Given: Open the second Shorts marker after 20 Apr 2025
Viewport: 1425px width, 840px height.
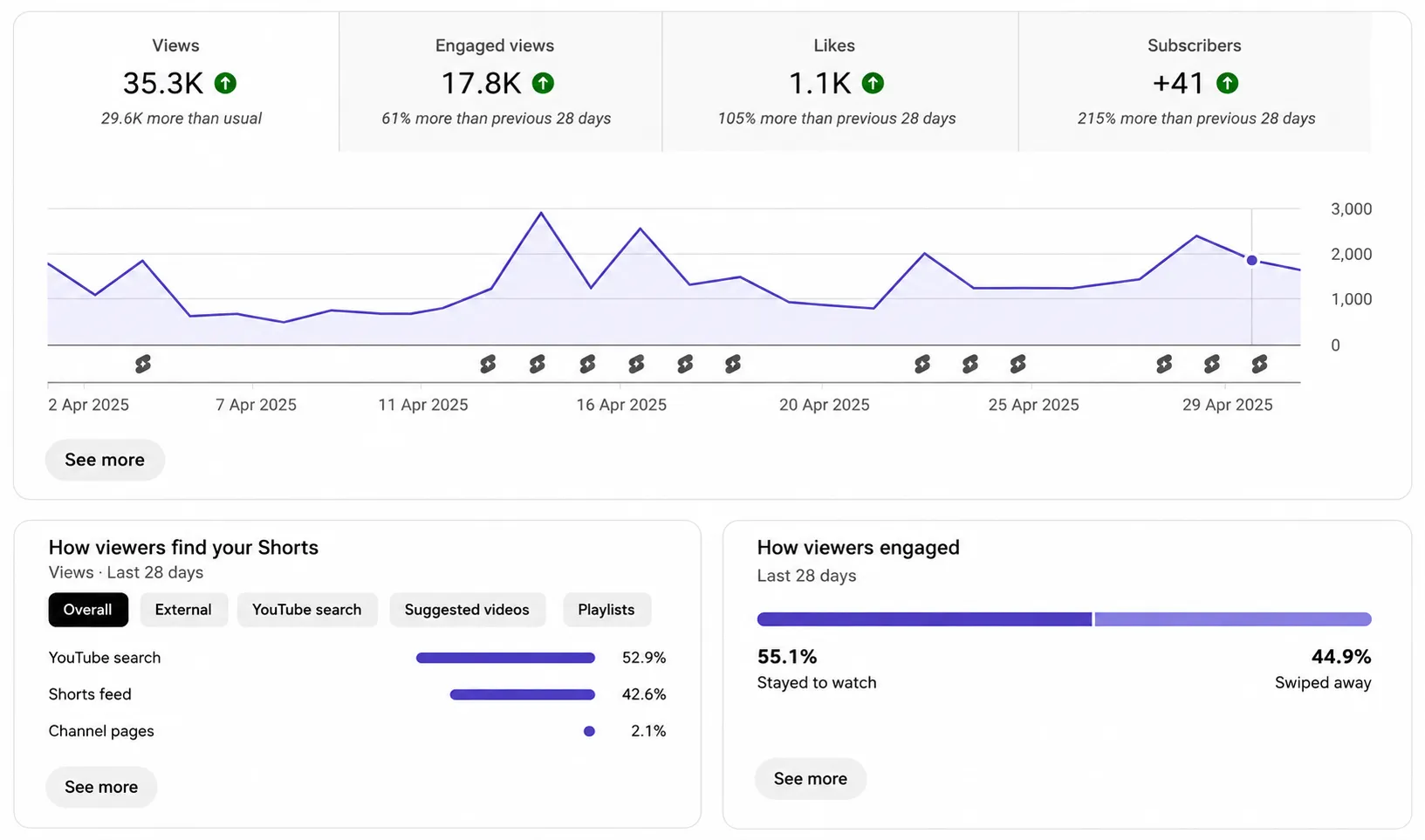Looking at the screenshot, I should 970,364.
